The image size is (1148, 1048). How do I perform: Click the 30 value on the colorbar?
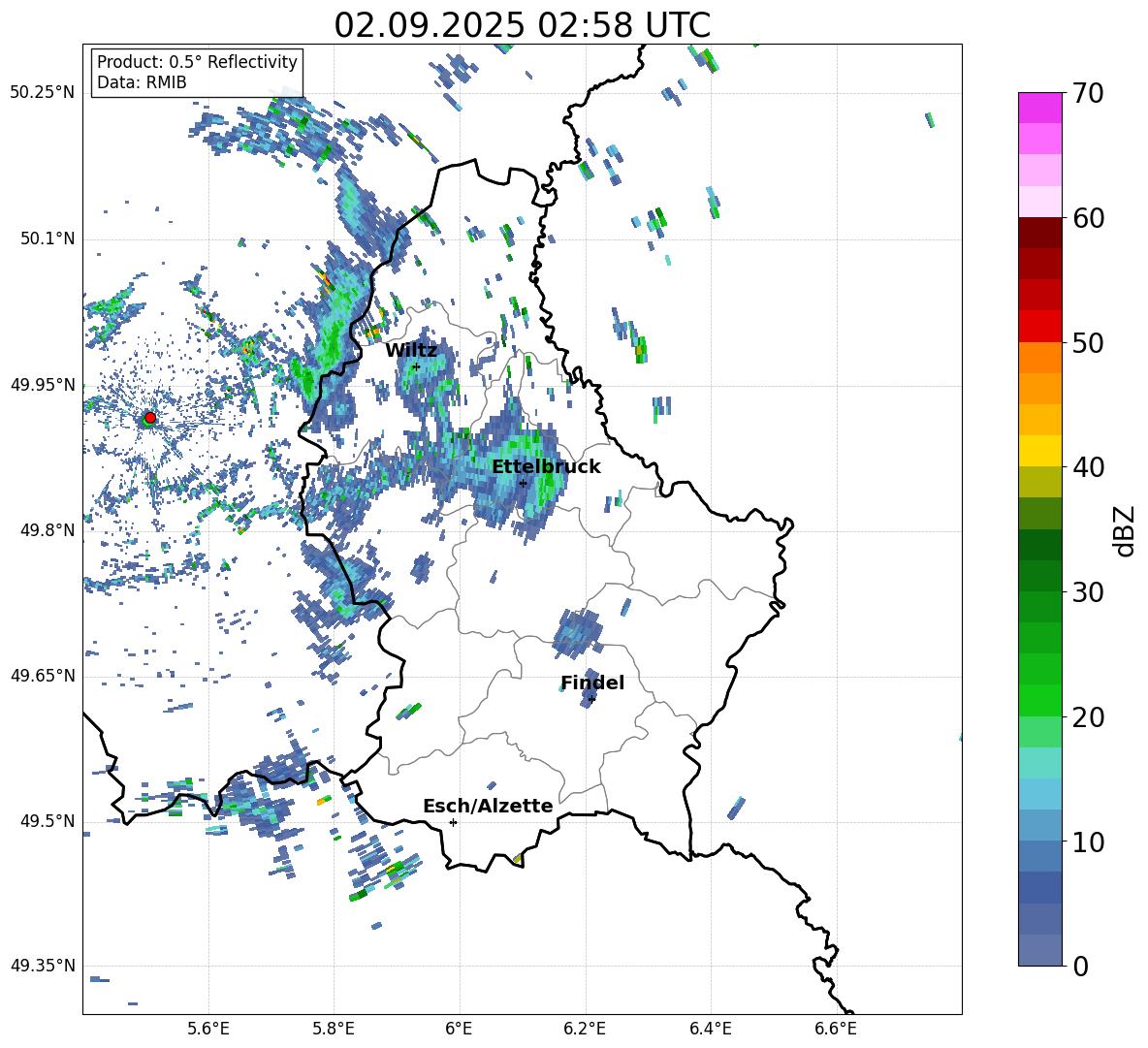pos(1087,592)
